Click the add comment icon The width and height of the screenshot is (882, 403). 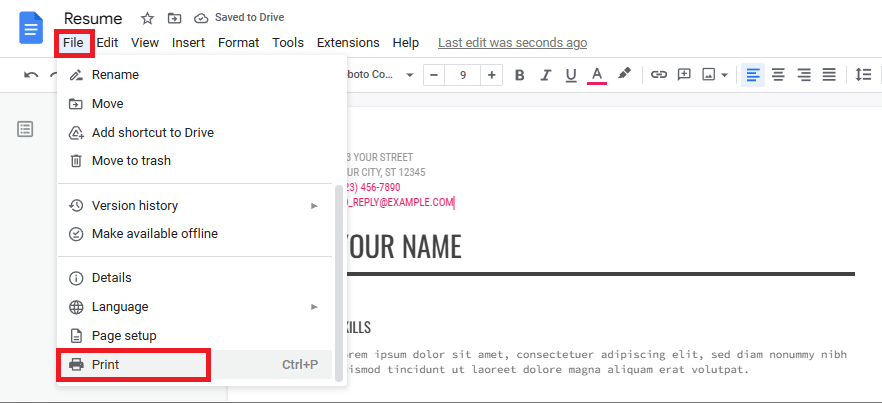click(685, 75)
